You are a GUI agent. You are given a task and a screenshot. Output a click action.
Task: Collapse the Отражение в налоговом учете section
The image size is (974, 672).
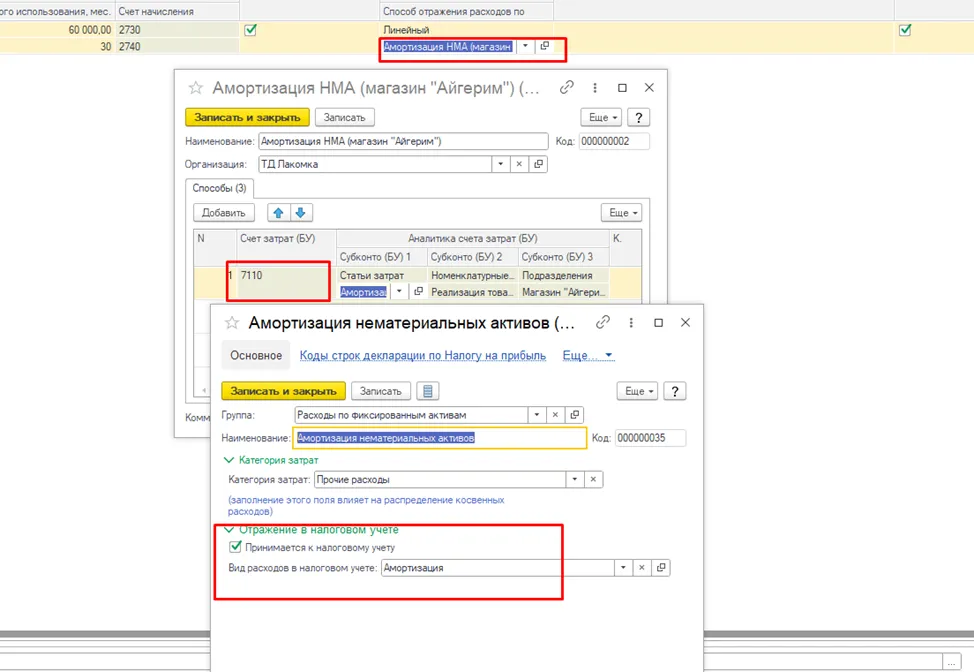point(229,530)
